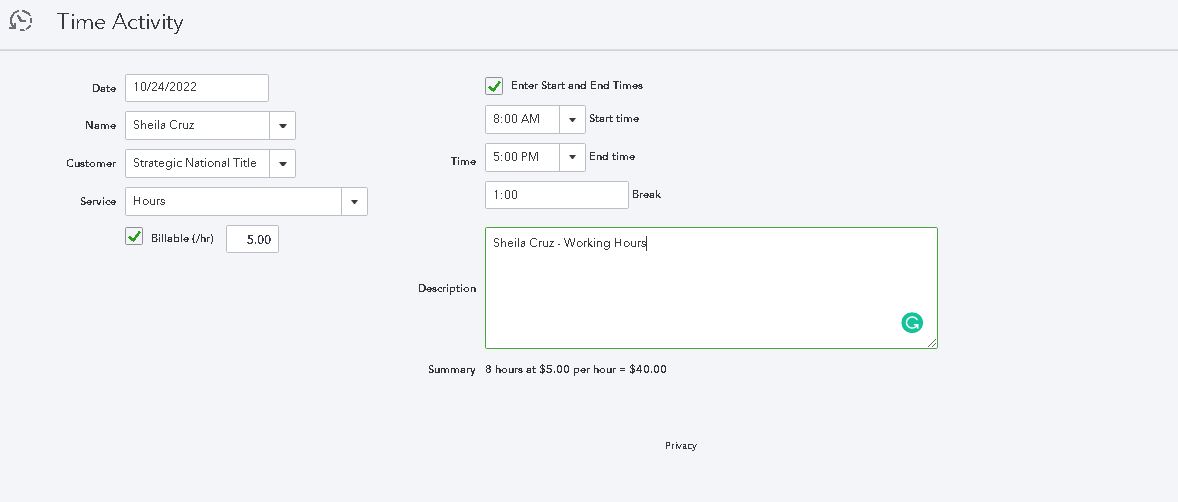Focus the Break field showing 1:00
The height and width of the screenshot is (502, 1178).
(x=556, y=195)
